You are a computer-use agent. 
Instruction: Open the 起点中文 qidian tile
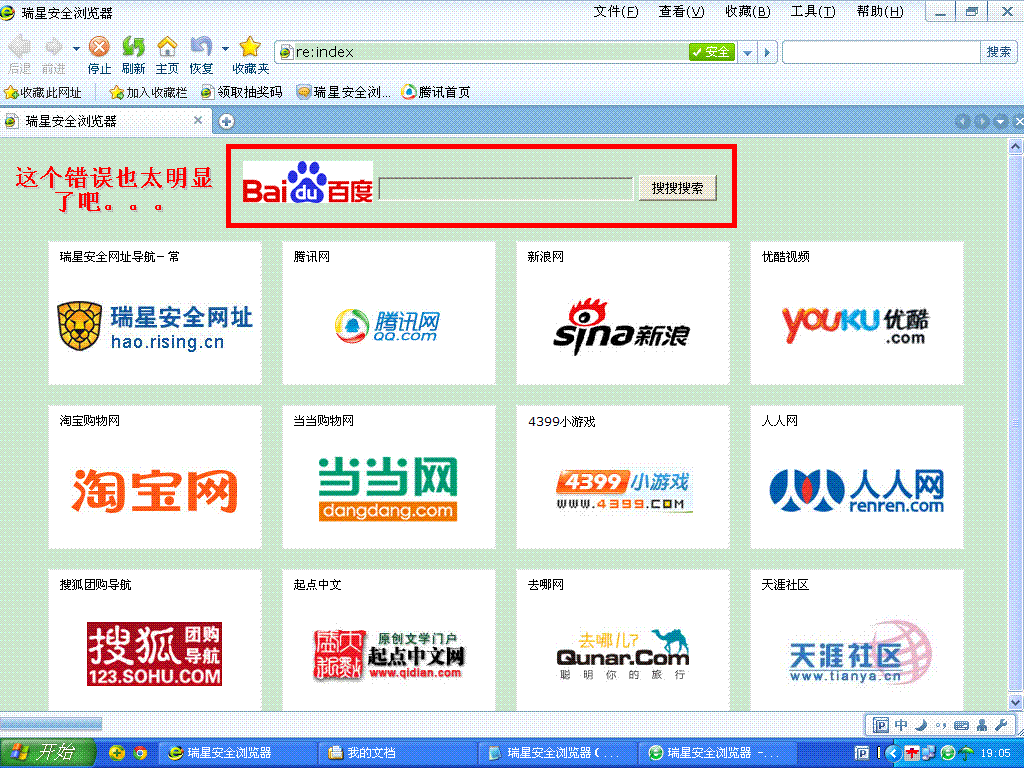pos(389,640)
